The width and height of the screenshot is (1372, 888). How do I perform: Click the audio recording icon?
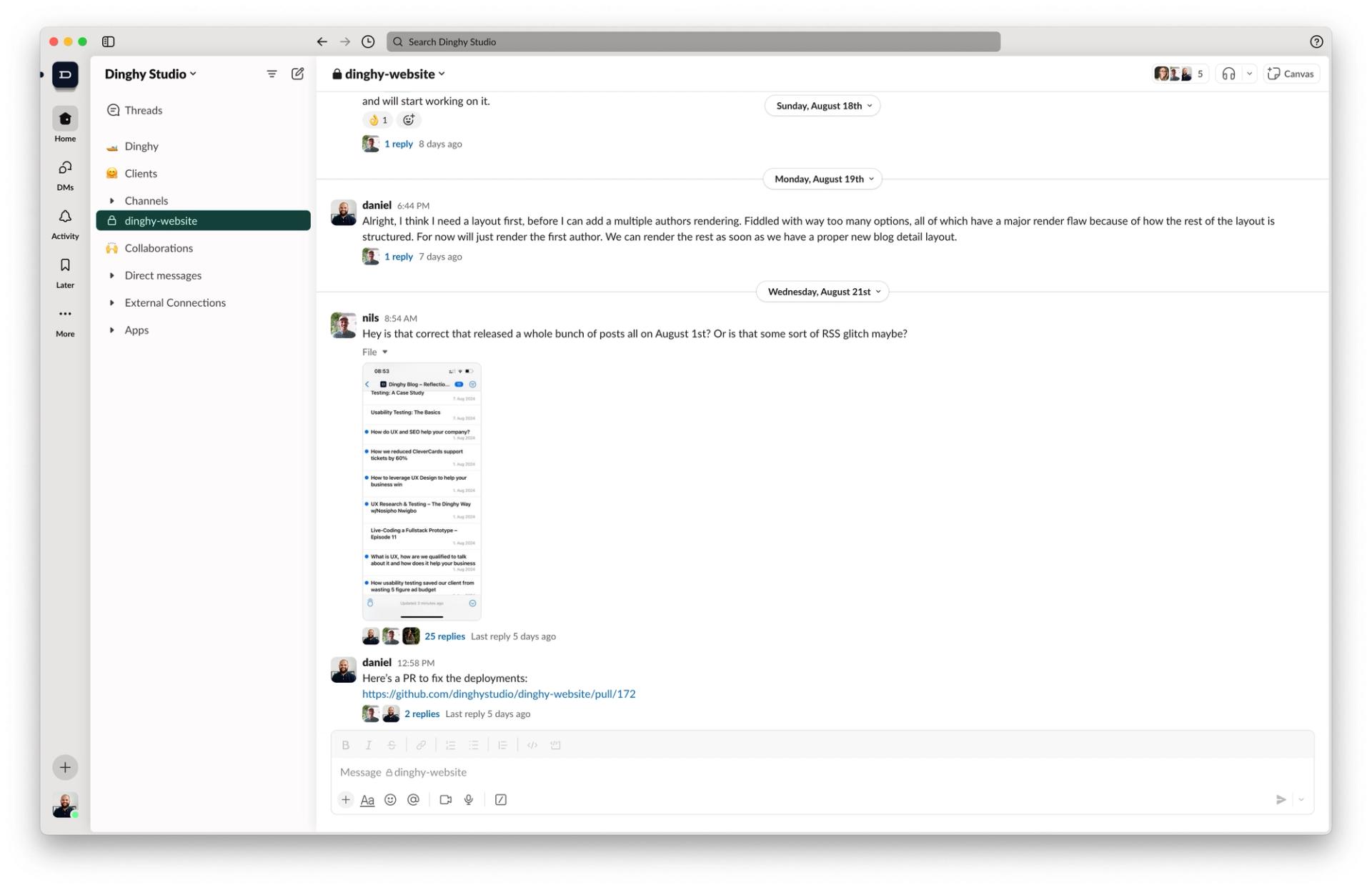tap(469, 799)
